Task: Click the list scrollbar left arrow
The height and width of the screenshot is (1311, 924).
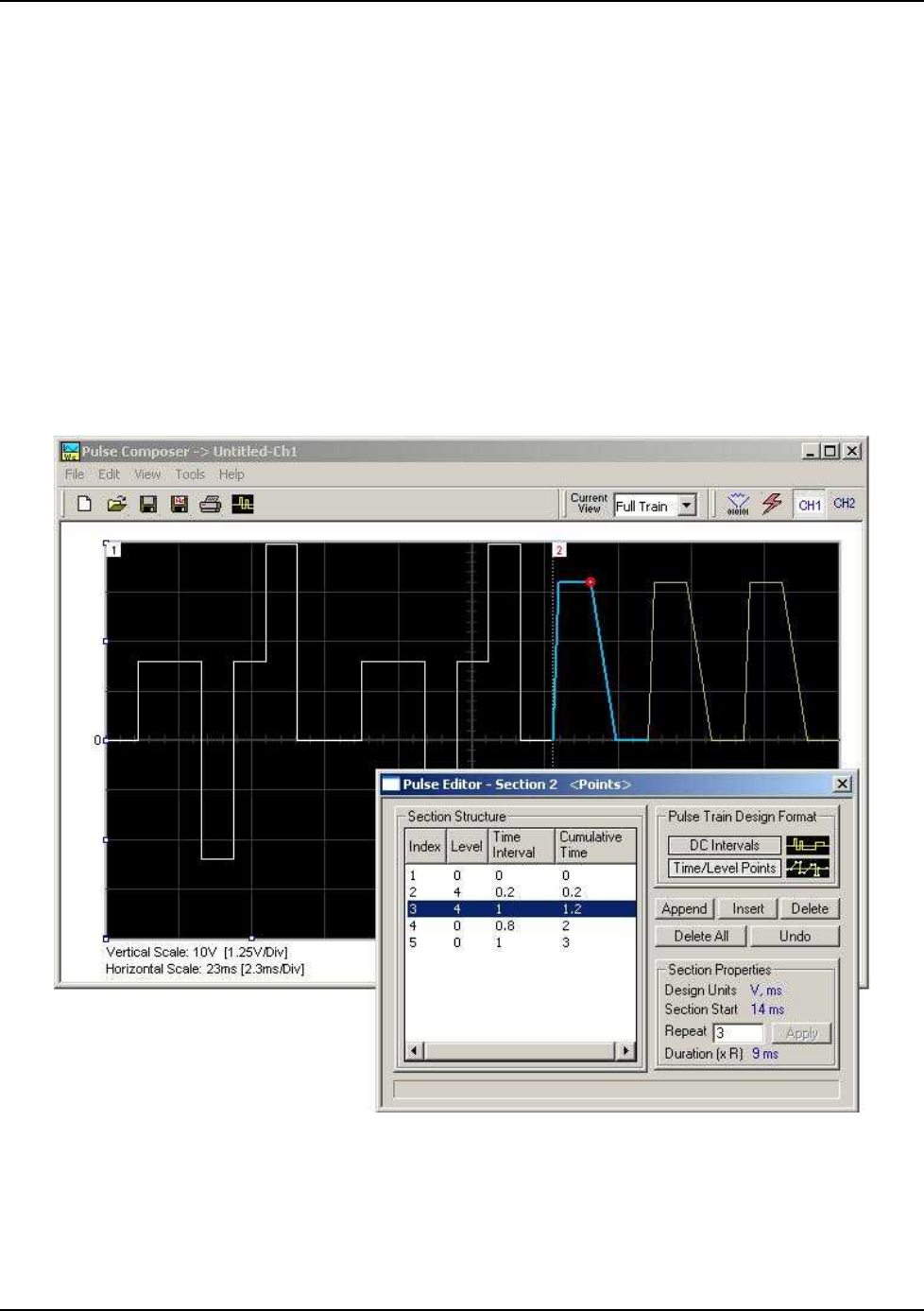Action: coord(415,1050)
